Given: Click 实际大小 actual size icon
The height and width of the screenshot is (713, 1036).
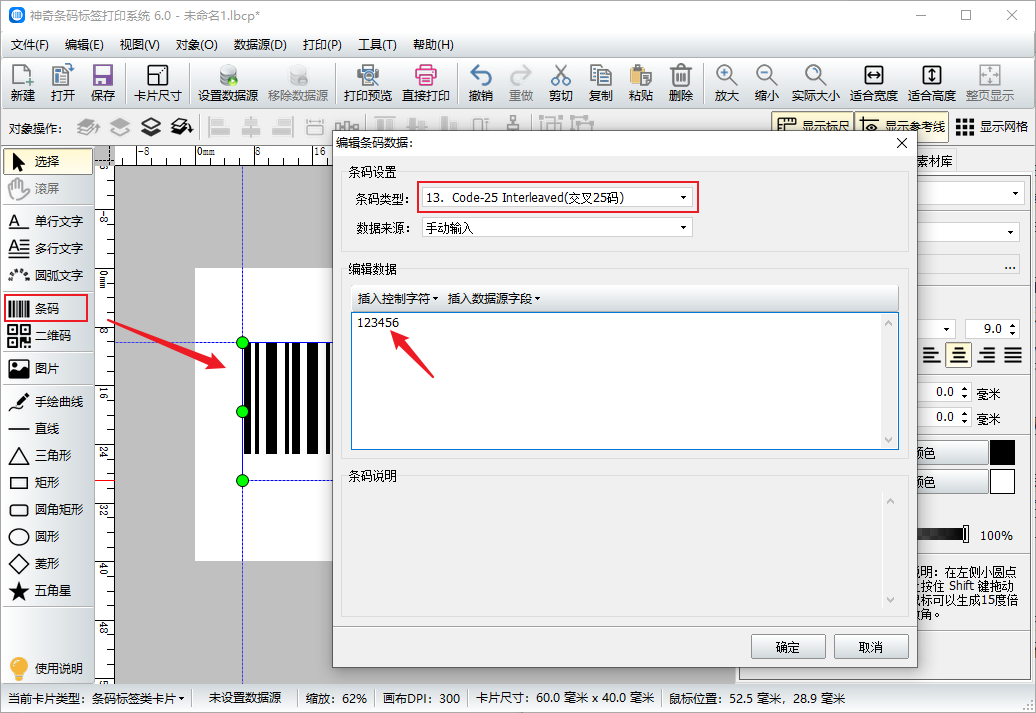Looking at the screenshot, I should pos(815,83).
